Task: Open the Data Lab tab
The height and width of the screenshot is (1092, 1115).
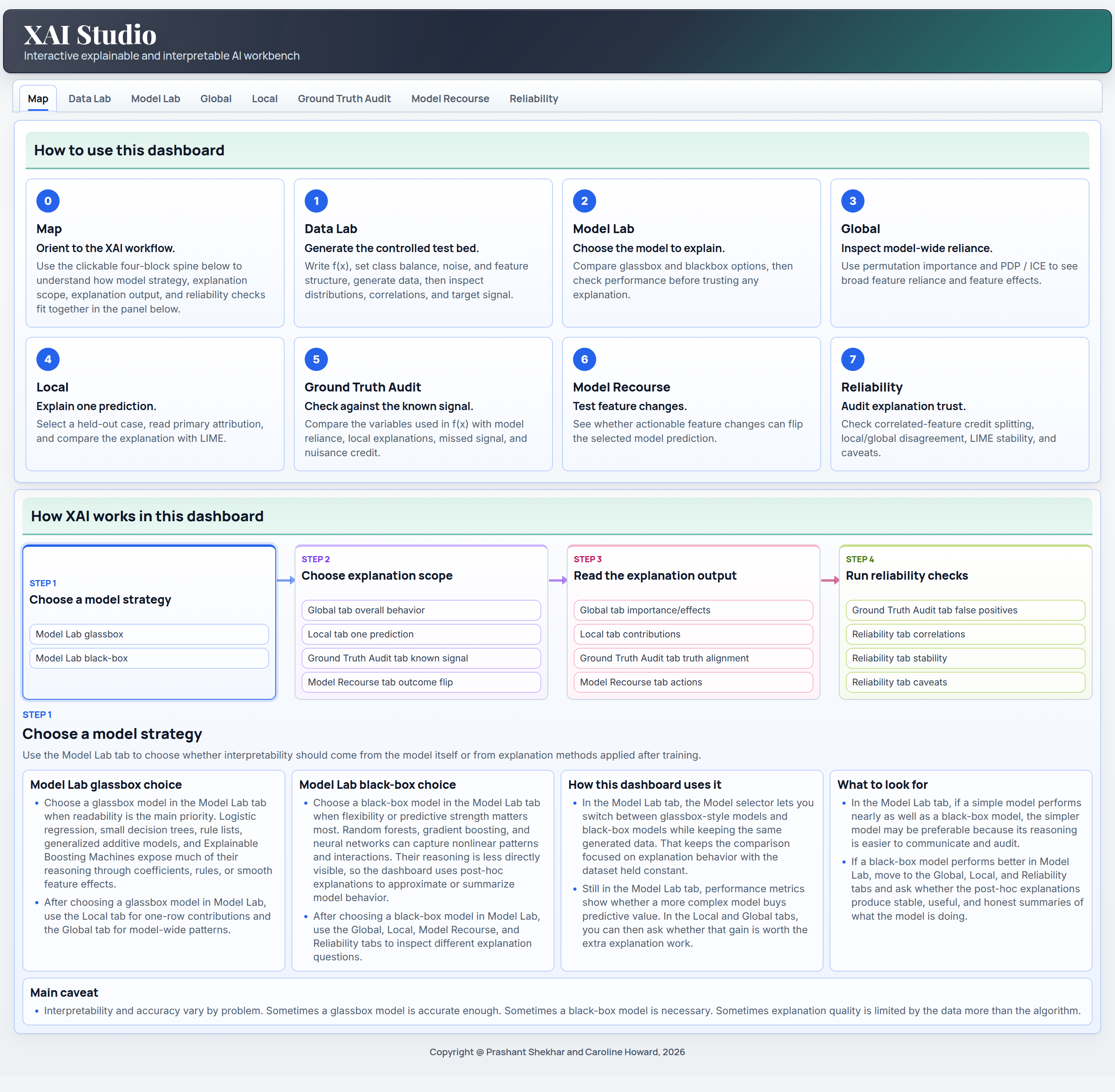Action: coord(89,99)
